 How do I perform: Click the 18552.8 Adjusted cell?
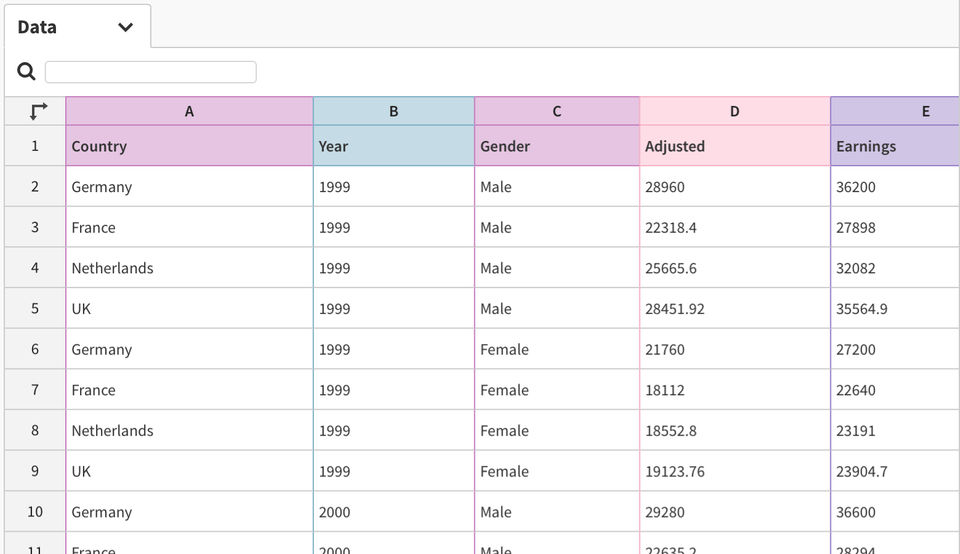(735, 430)
